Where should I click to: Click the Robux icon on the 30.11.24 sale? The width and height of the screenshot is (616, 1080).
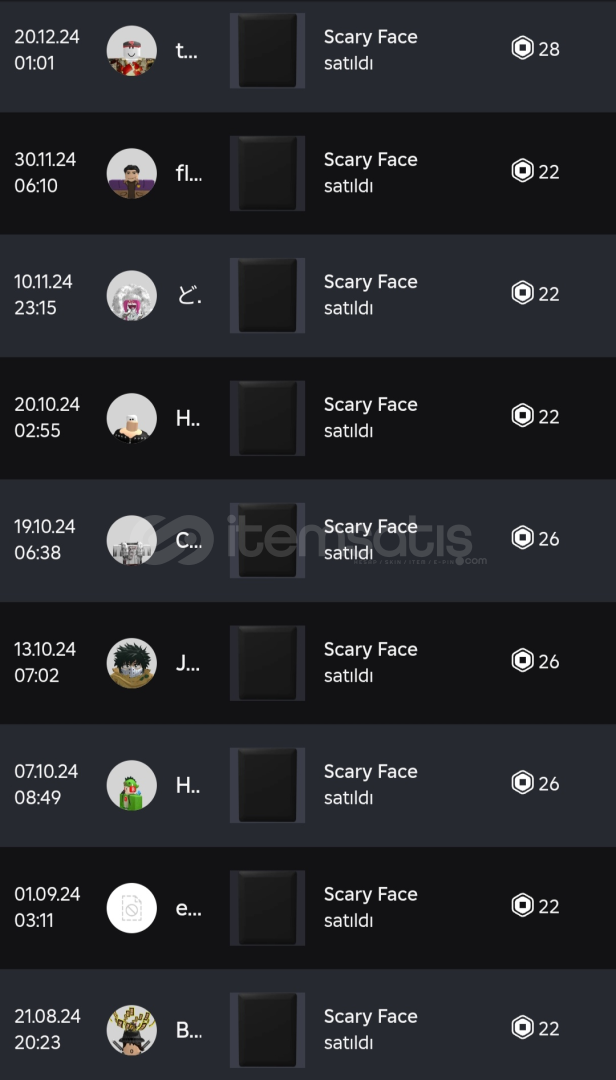pyautogui.click(x=522, y=171)
